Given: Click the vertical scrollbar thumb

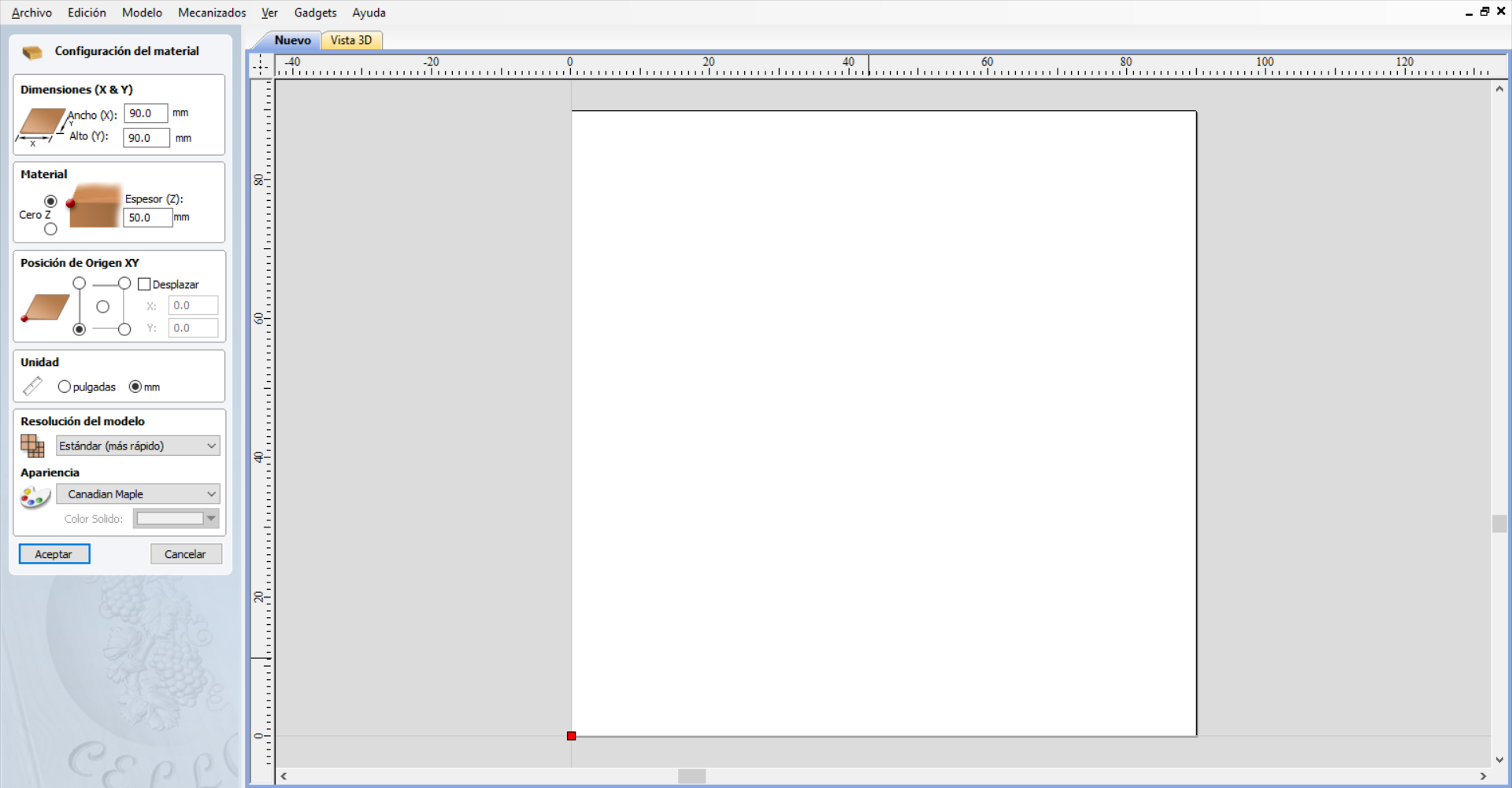Looking at the screenshot, I should point(1499,523).
